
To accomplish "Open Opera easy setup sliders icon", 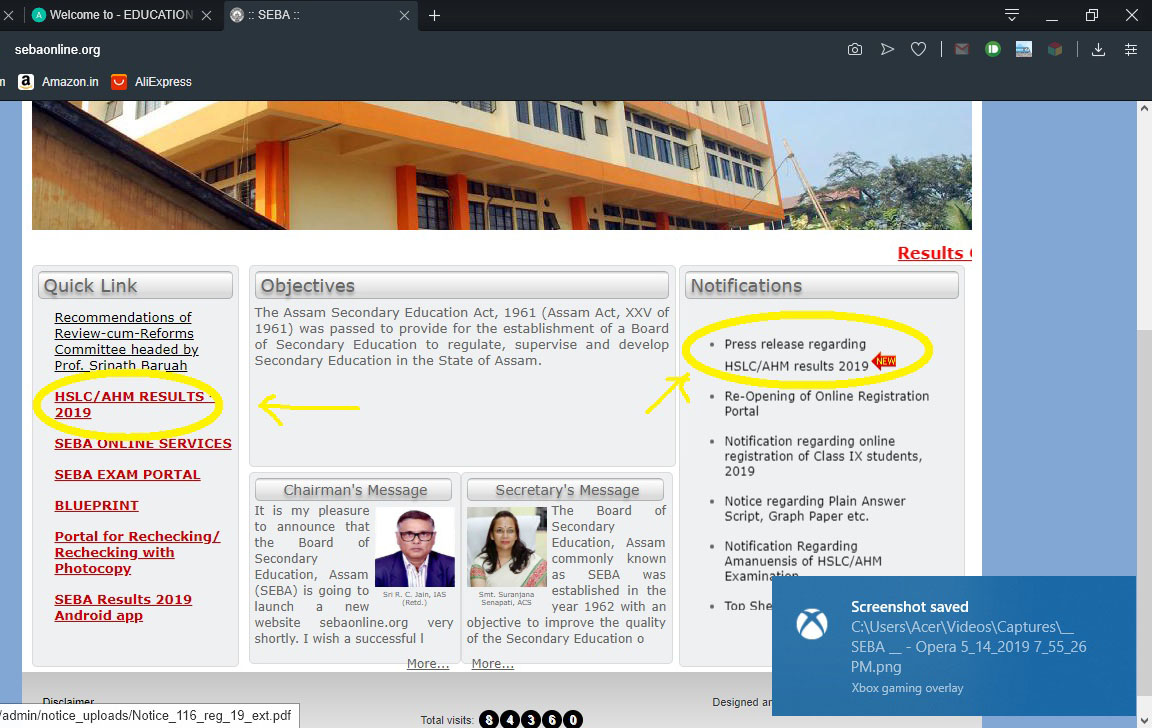I will coord(1131,49).
